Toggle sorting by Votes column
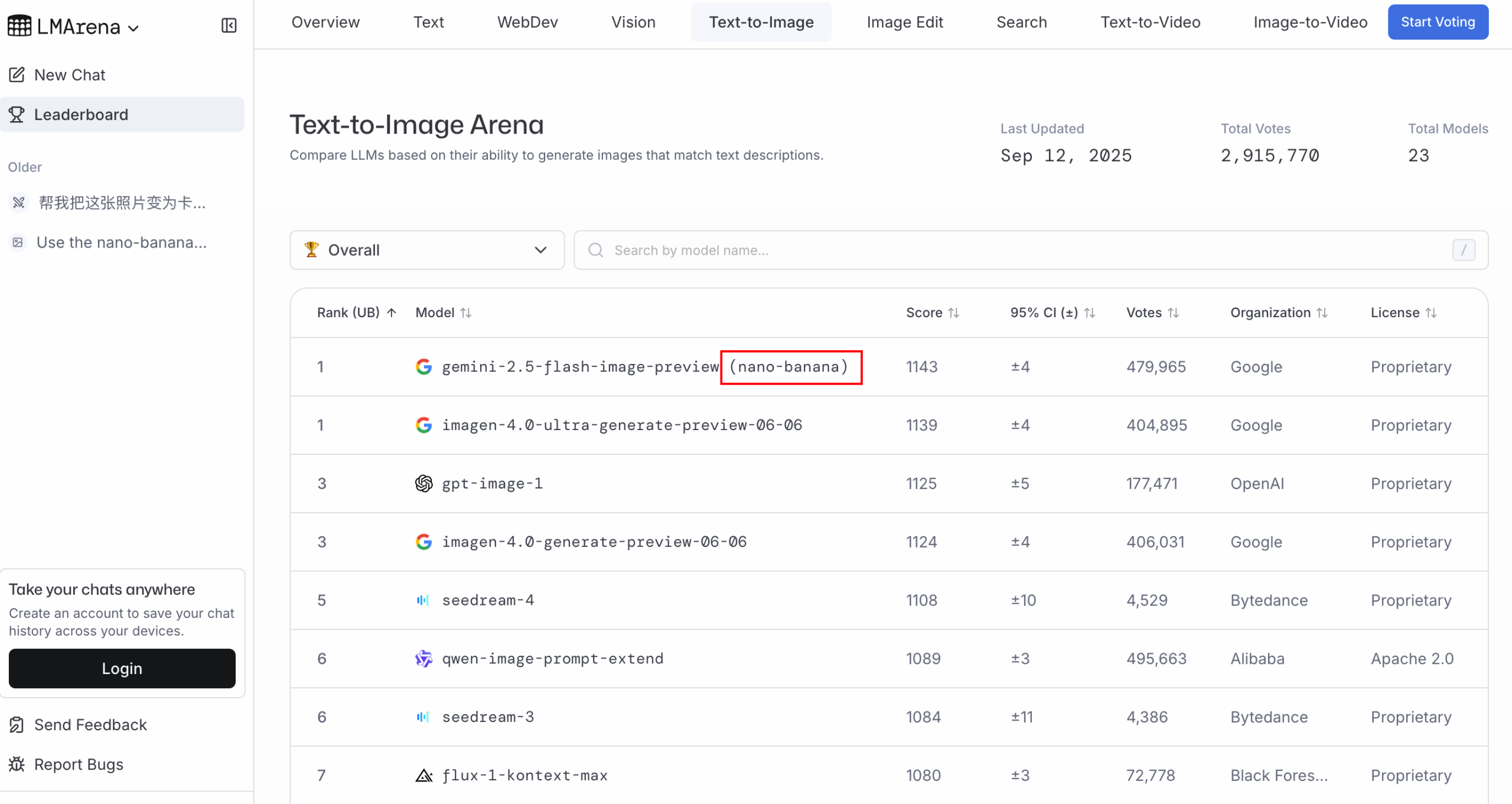Viewport: 1512px width, 804px height. pyautogui.click(x=1173, y=313)
